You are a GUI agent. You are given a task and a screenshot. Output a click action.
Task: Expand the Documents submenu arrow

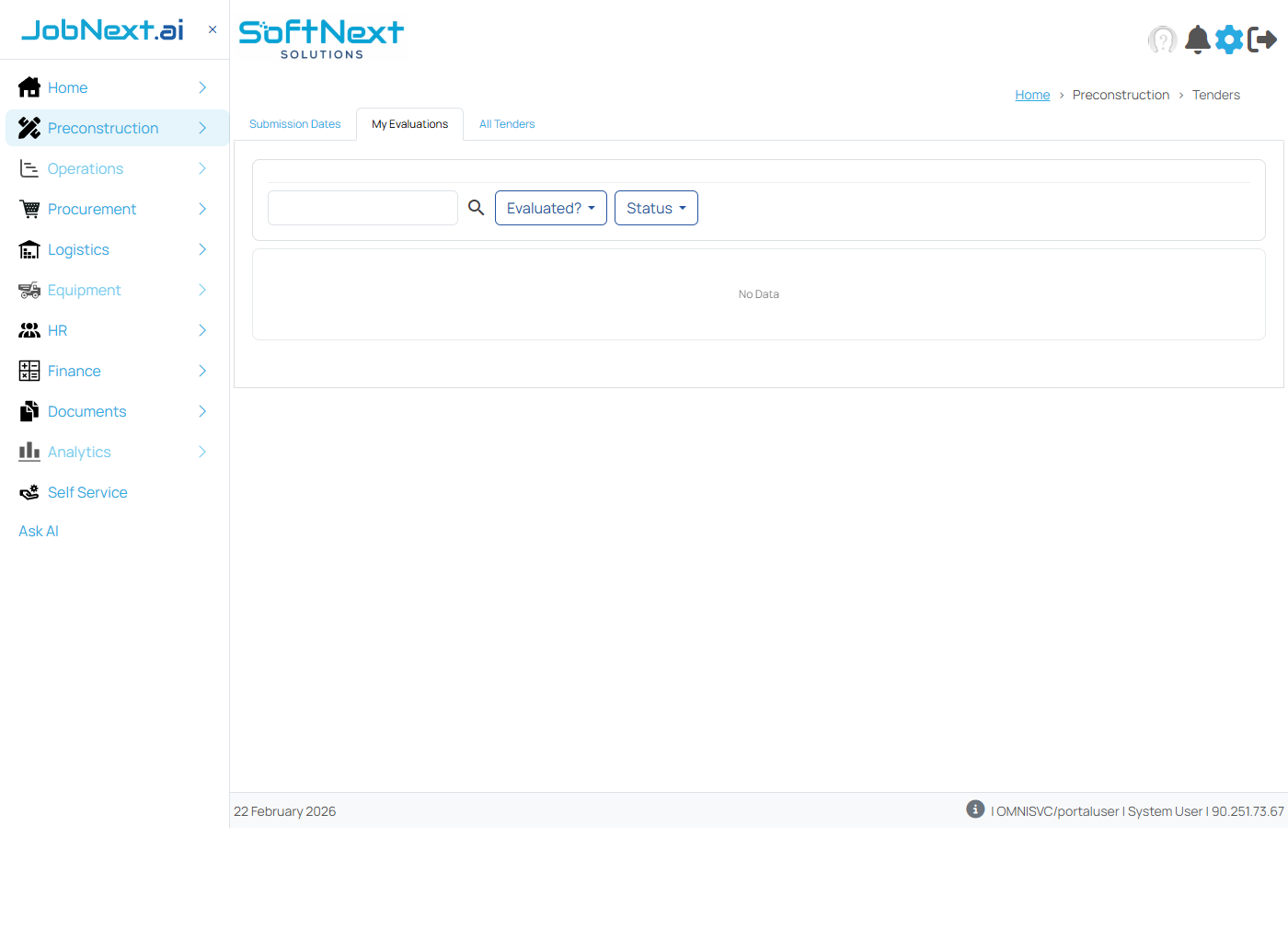click(x=202, y=411)
